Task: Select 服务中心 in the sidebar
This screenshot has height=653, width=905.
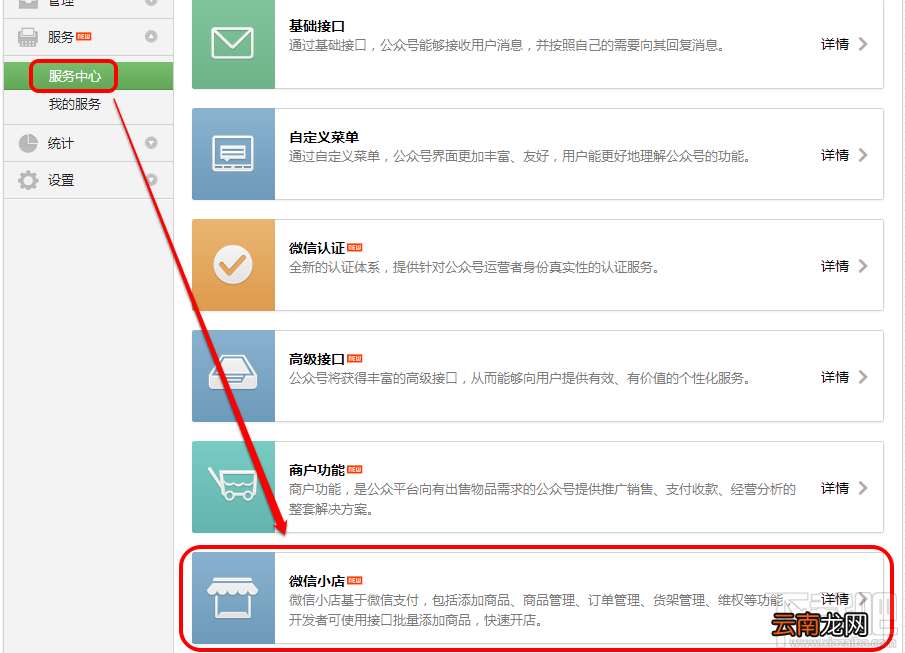Action: point(88,76)
